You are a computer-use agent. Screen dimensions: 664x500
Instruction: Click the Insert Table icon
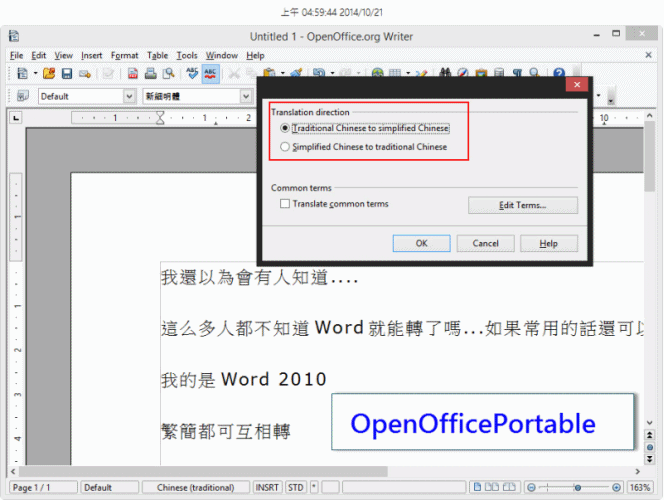[x=395, y=73]
